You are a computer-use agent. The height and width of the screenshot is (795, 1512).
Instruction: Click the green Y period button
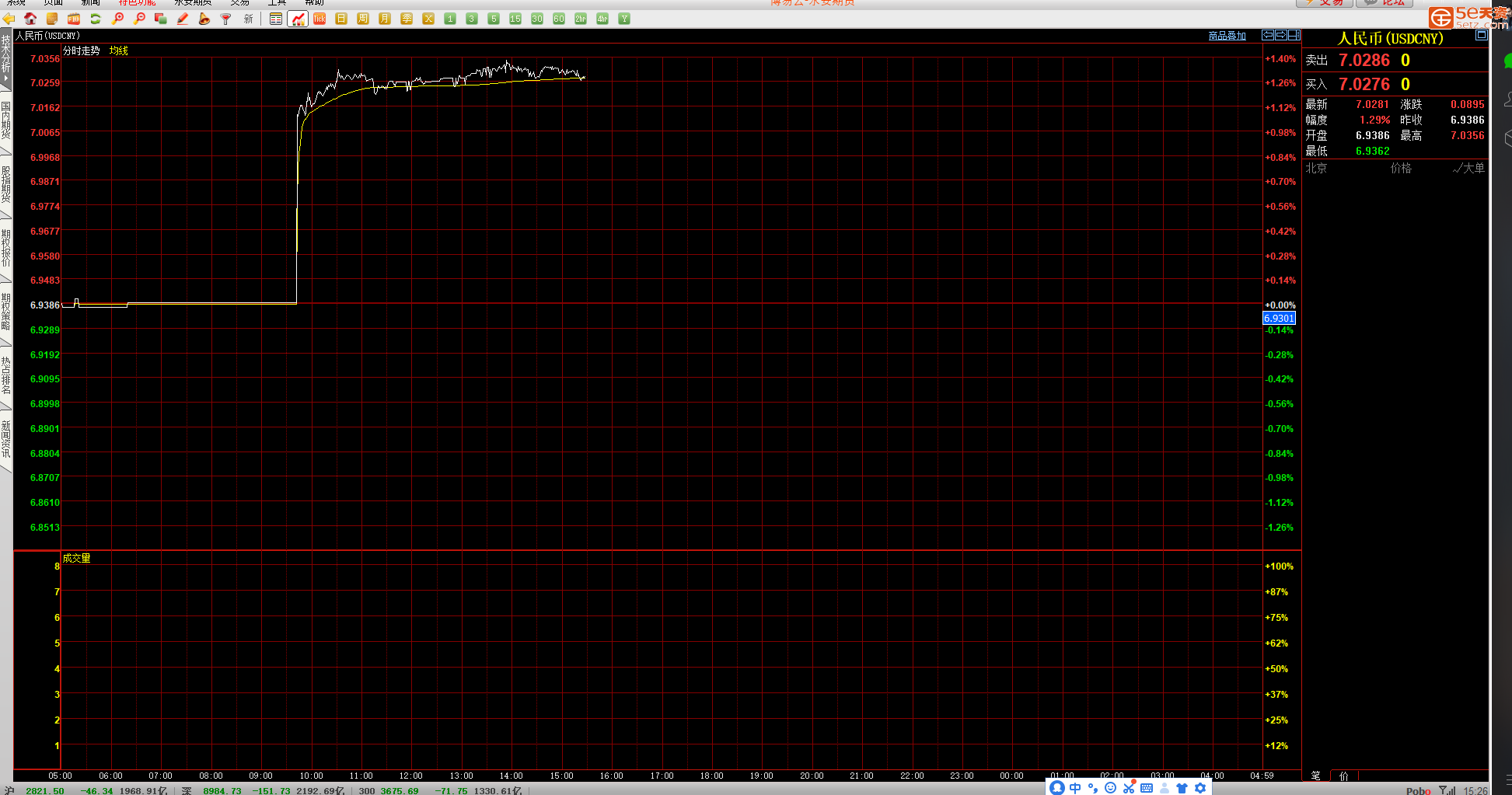click(624, 19)
